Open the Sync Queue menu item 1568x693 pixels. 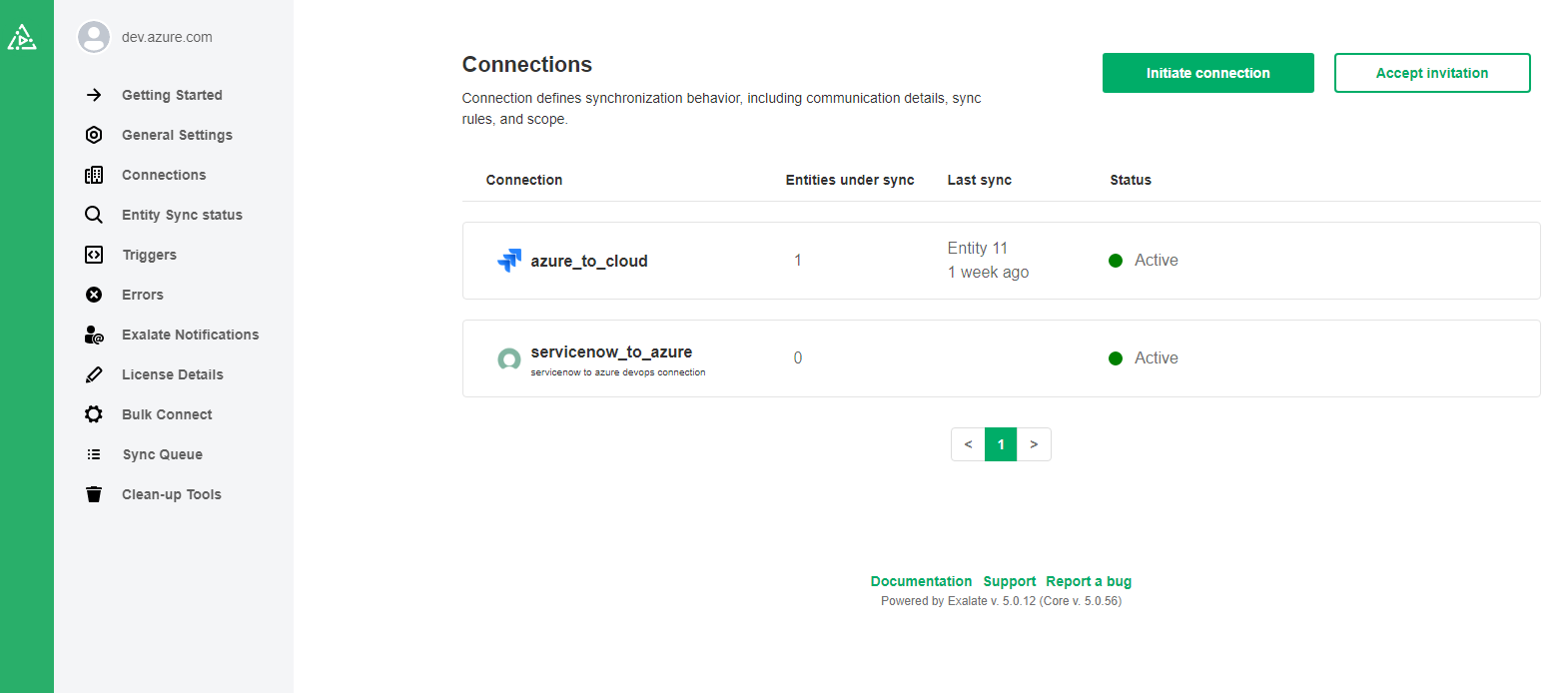click(x=162, y=454)
